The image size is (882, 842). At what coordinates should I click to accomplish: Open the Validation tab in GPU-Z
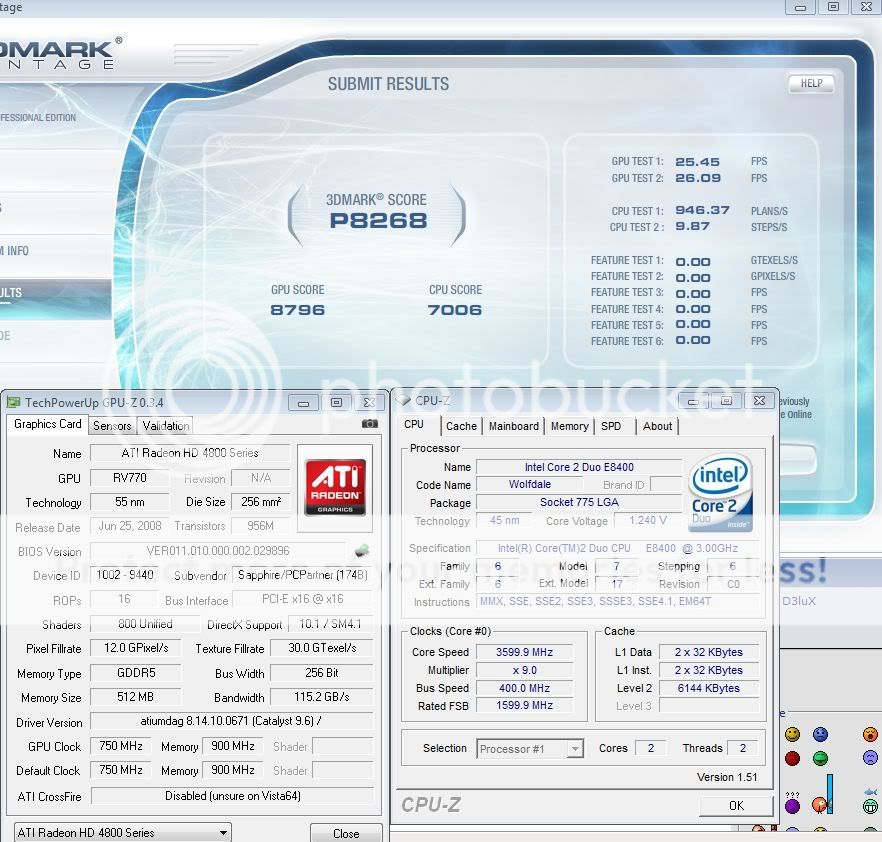tap(166, 425)
